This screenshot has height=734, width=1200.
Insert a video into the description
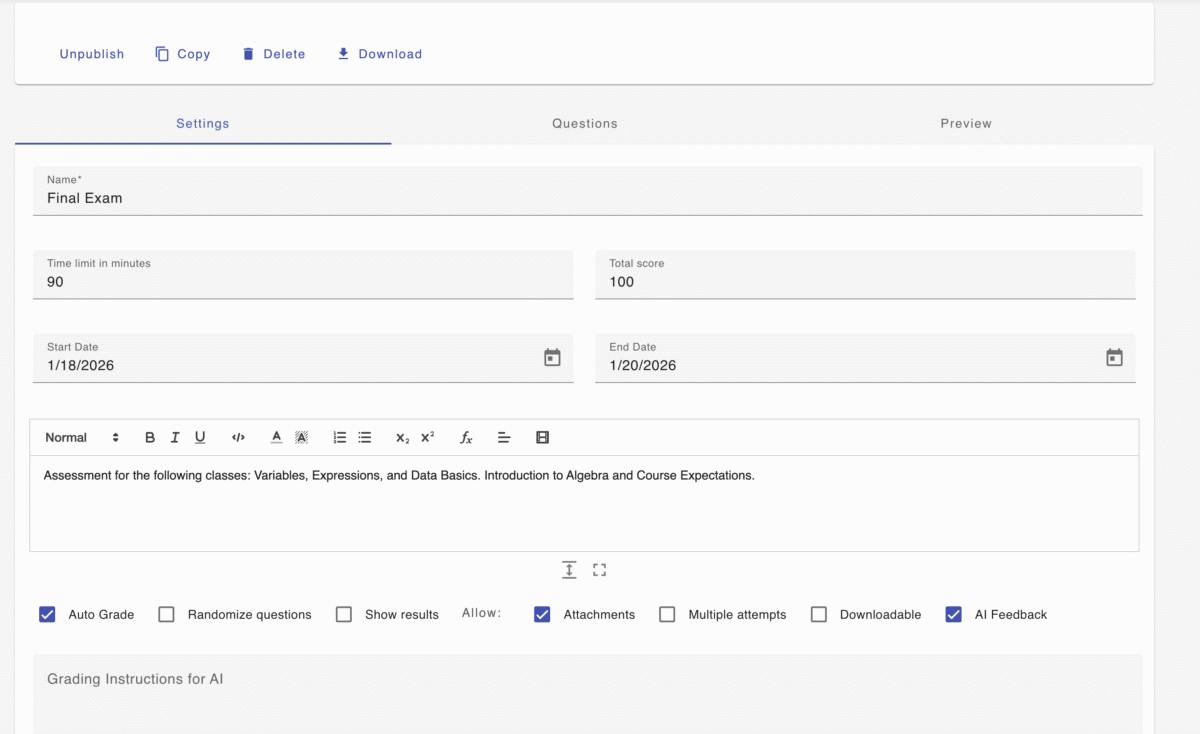coord(543,438)
